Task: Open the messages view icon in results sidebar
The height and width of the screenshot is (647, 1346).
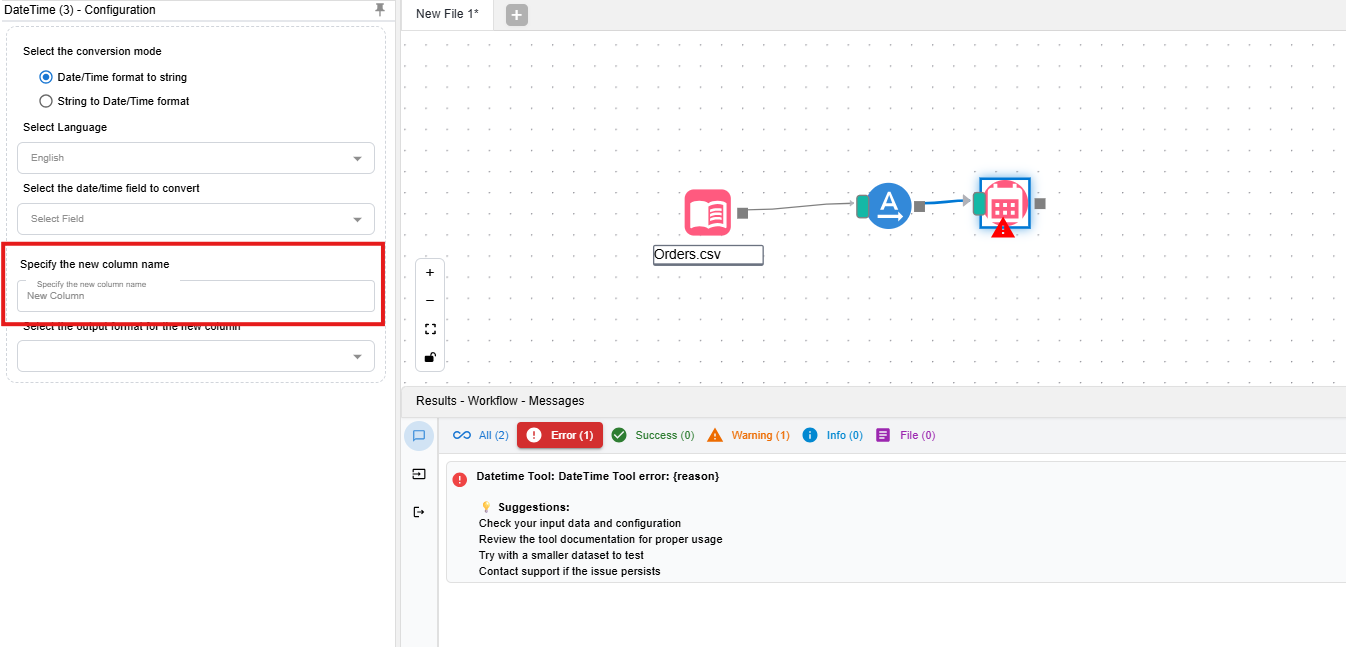Action: point(419,435)
